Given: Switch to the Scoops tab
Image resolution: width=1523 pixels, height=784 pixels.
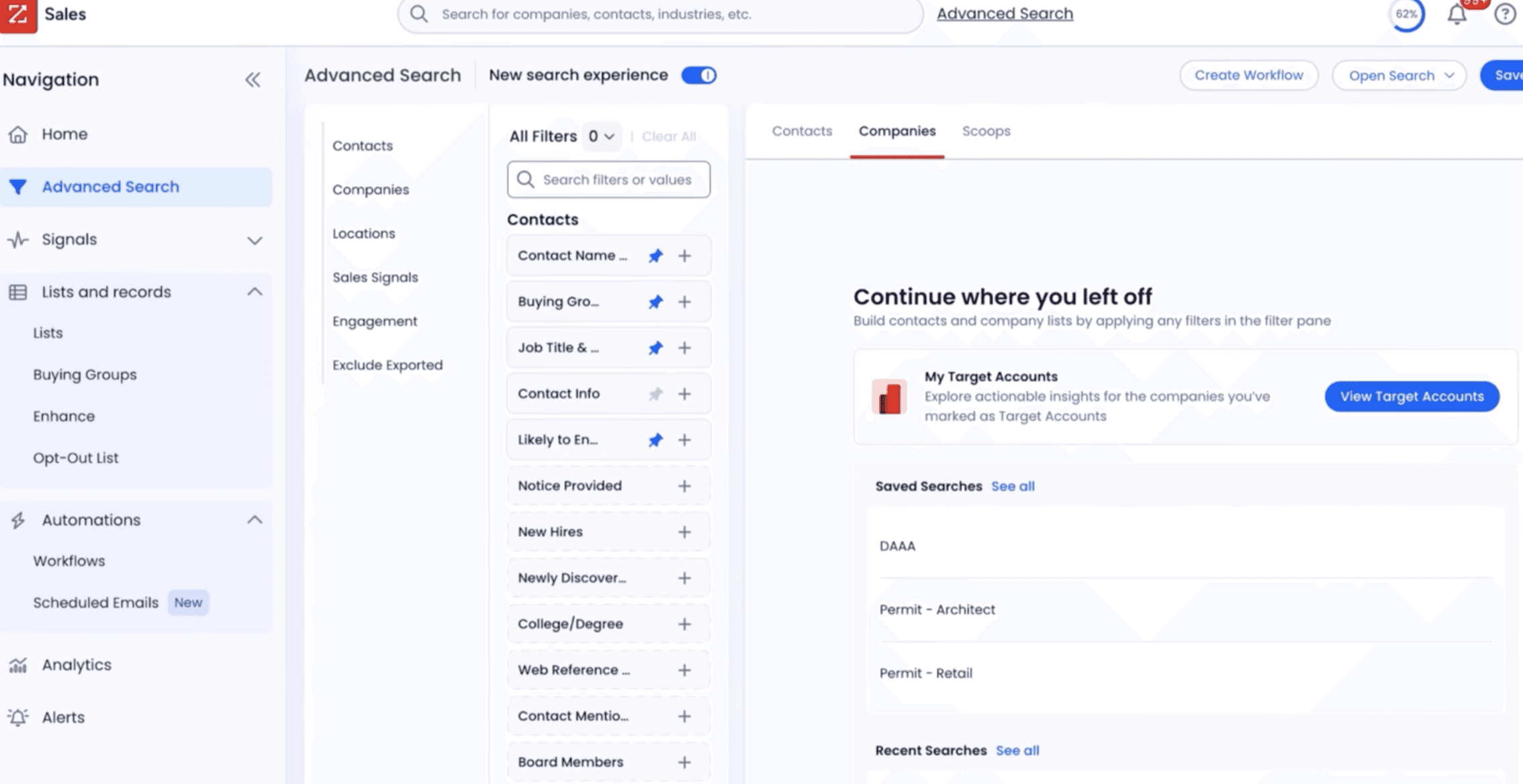Looking at the screenshot, I should [986, 132].
